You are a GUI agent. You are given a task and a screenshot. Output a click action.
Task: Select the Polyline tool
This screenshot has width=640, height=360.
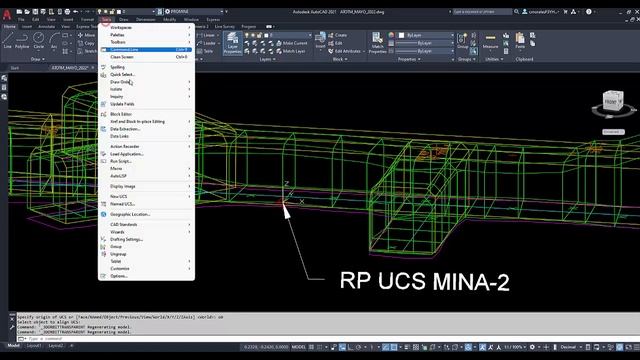[22, 40]
